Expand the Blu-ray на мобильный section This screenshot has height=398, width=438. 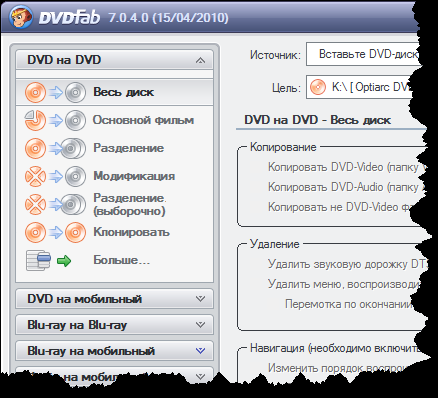pos(200,351)
